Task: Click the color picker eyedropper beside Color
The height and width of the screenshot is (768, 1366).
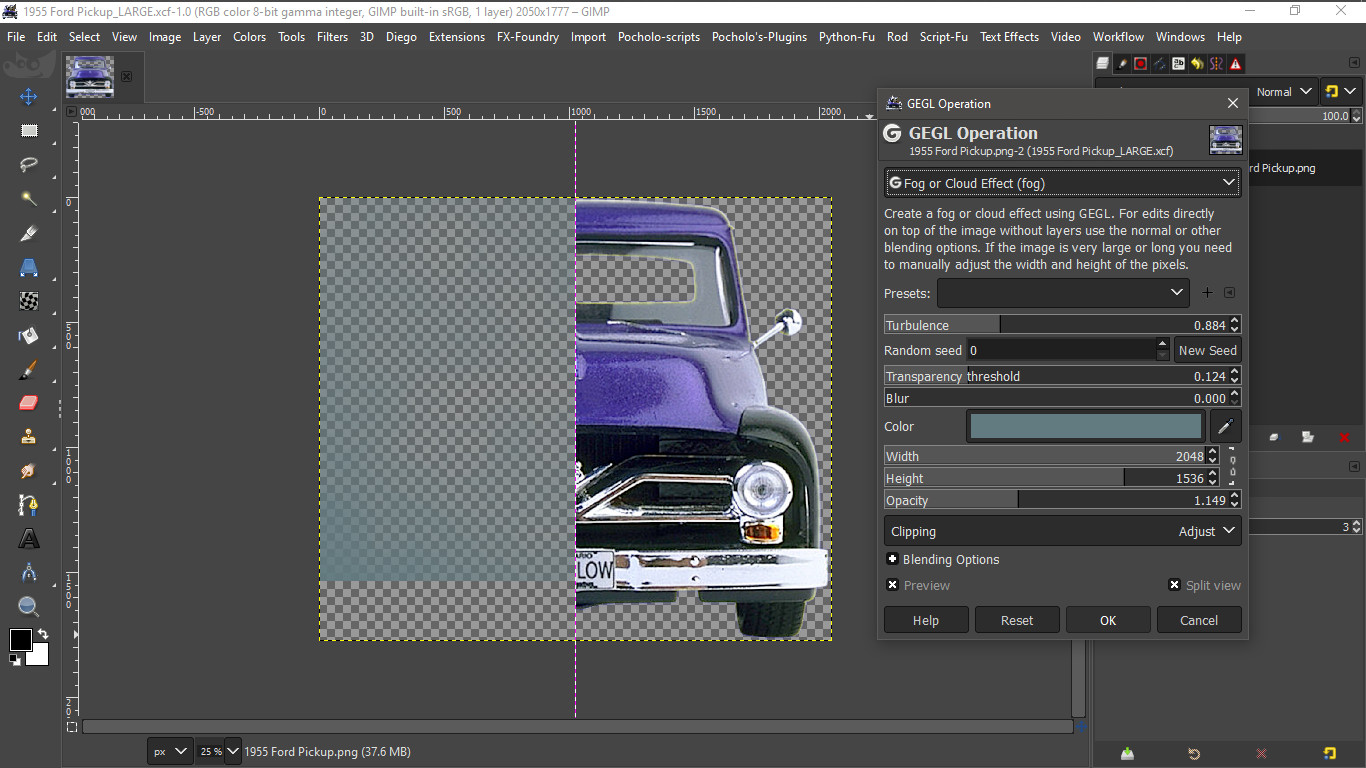Action: coord(1225,426)
